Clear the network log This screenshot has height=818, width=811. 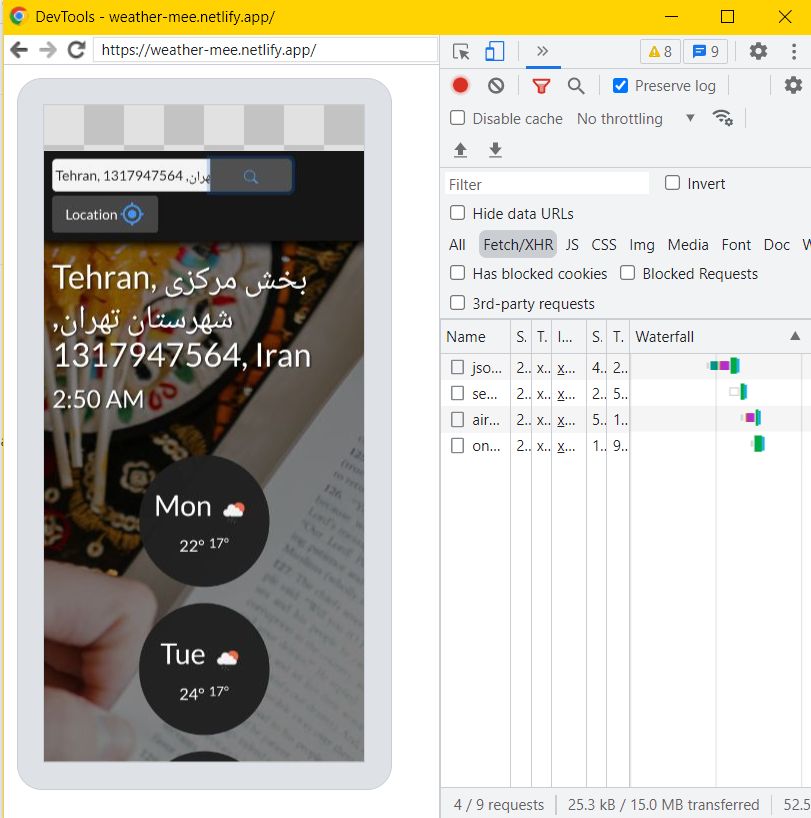496,86
